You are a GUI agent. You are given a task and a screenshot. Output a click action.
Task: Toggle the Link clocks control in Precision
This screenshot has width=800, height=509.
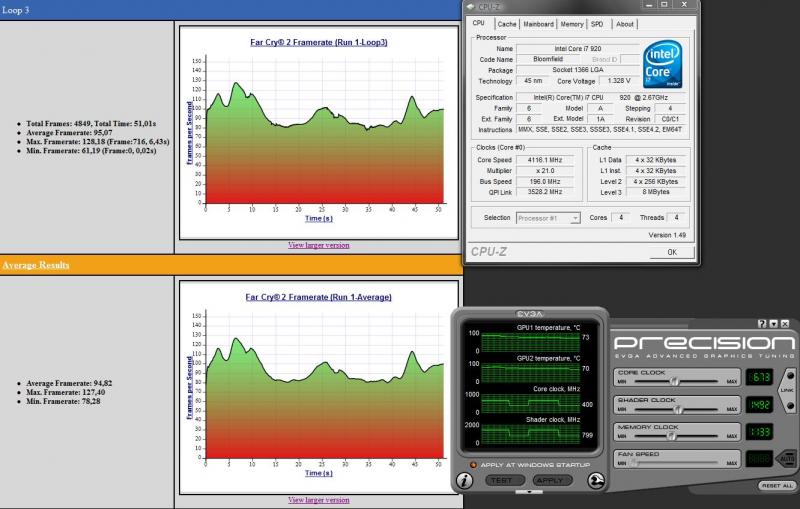(x=788, y=391)
